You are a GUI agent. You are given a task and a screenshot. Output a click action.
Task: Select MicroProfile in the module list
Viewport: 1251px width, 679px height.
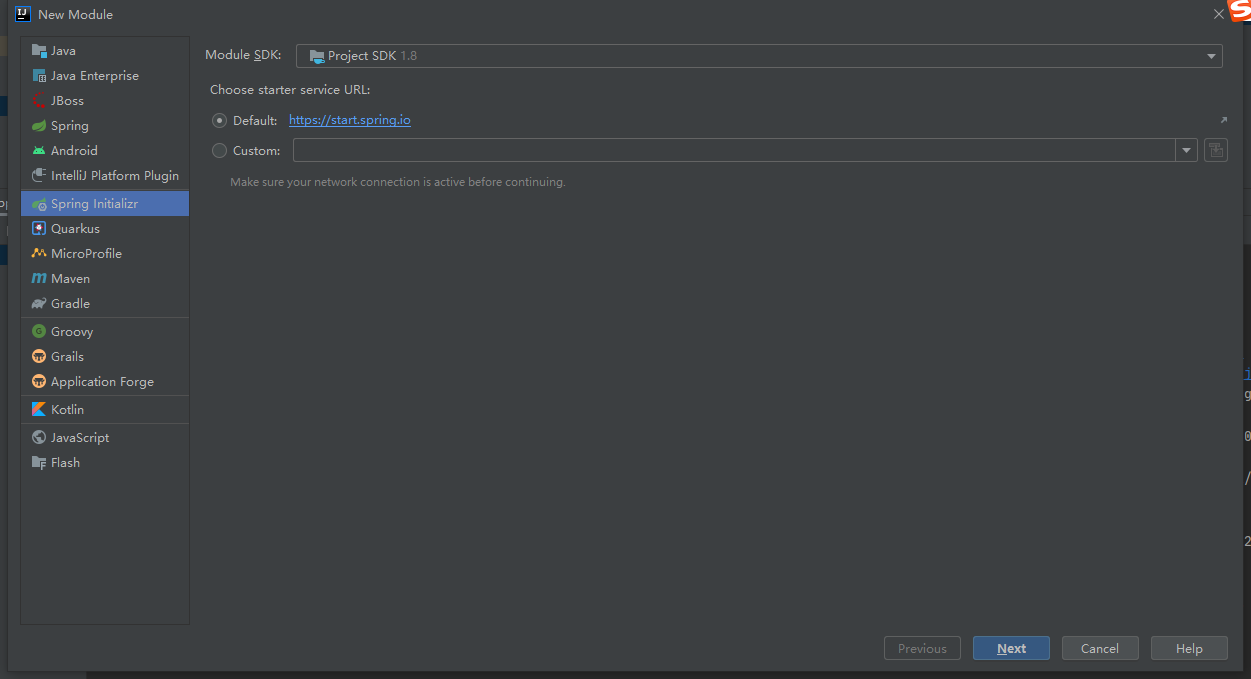(105, 254)
